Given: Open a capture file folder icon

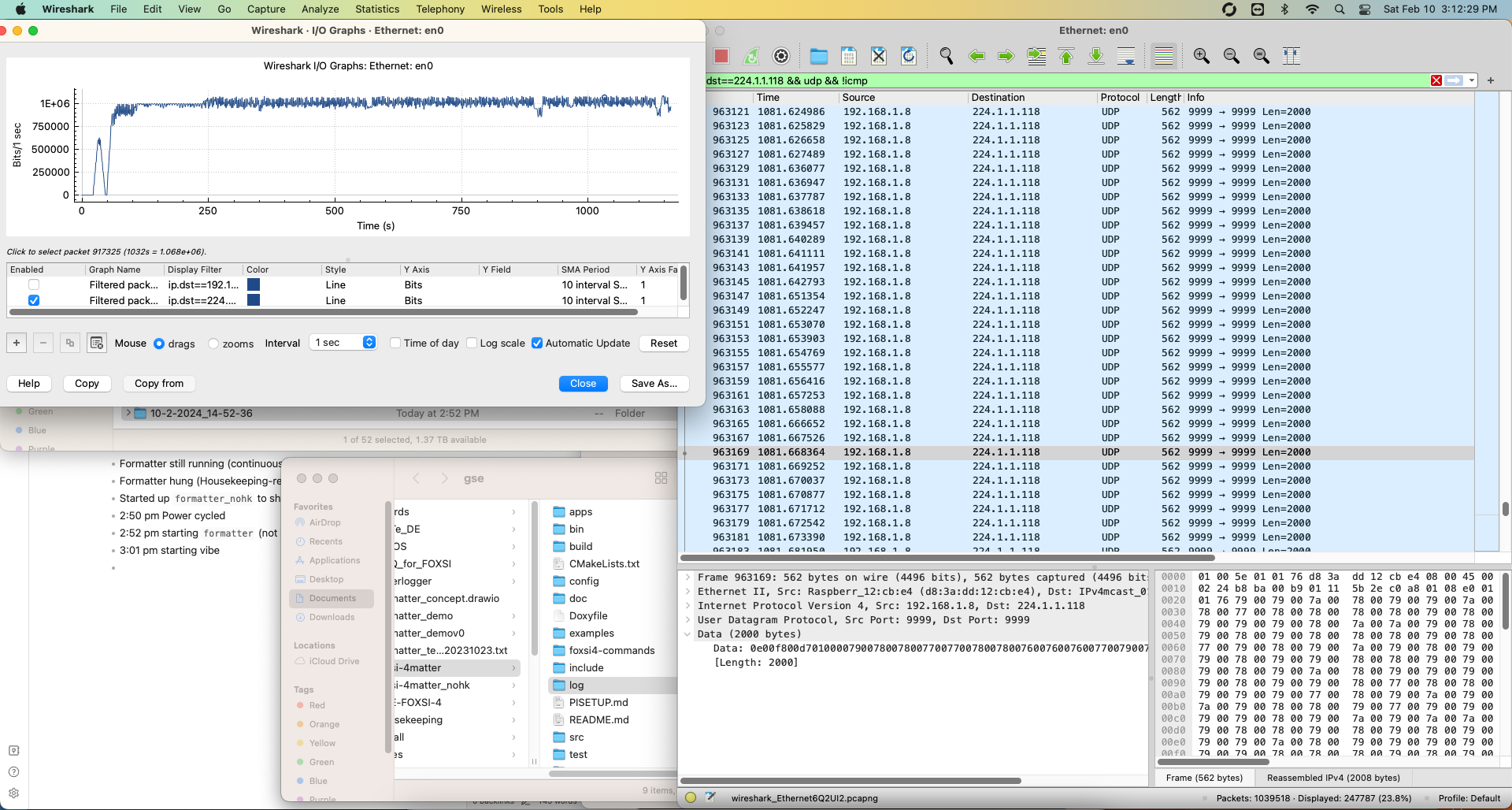Looking at the screenshot, I should [x=819, y=56].
